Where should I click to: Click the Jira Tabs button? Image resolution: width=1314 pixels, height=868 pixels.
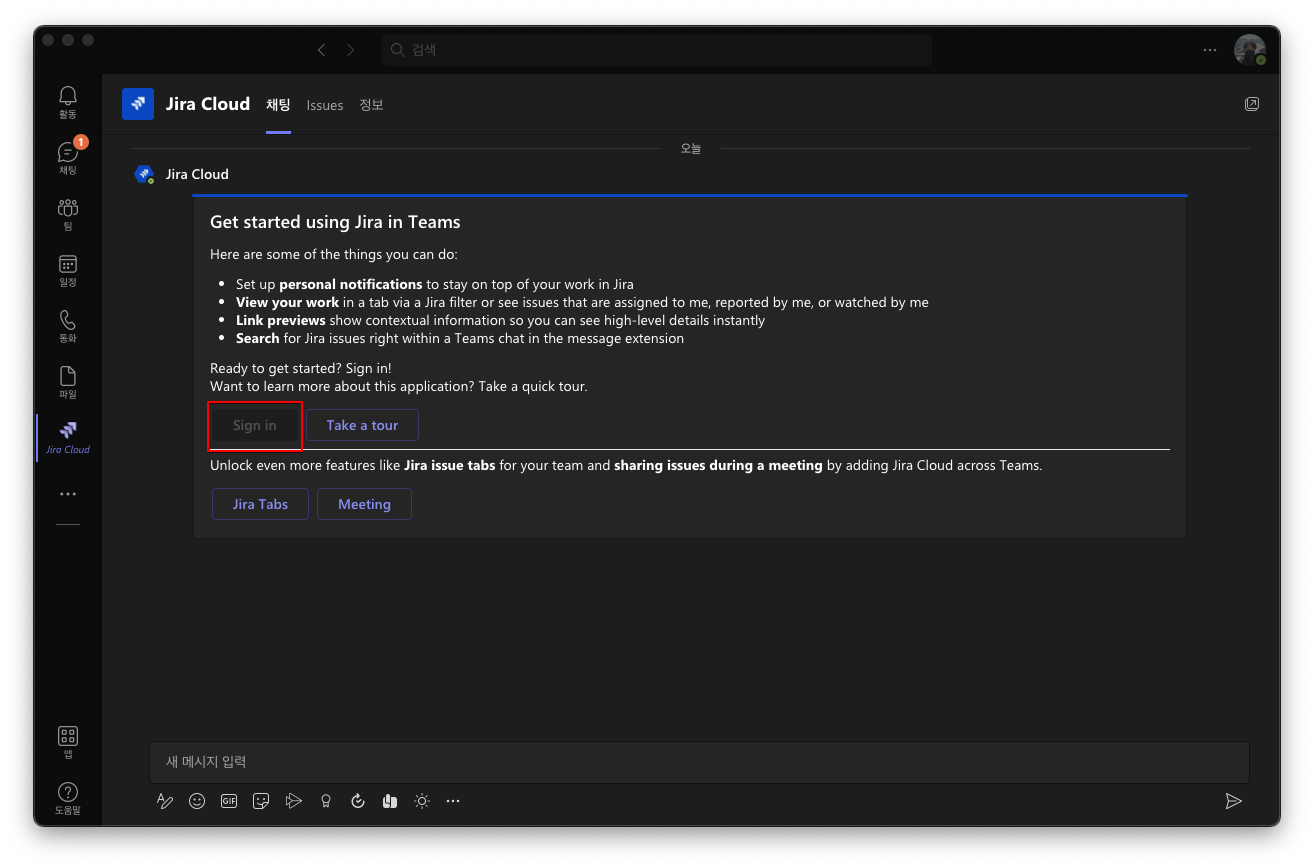click(x=260, y=504)
